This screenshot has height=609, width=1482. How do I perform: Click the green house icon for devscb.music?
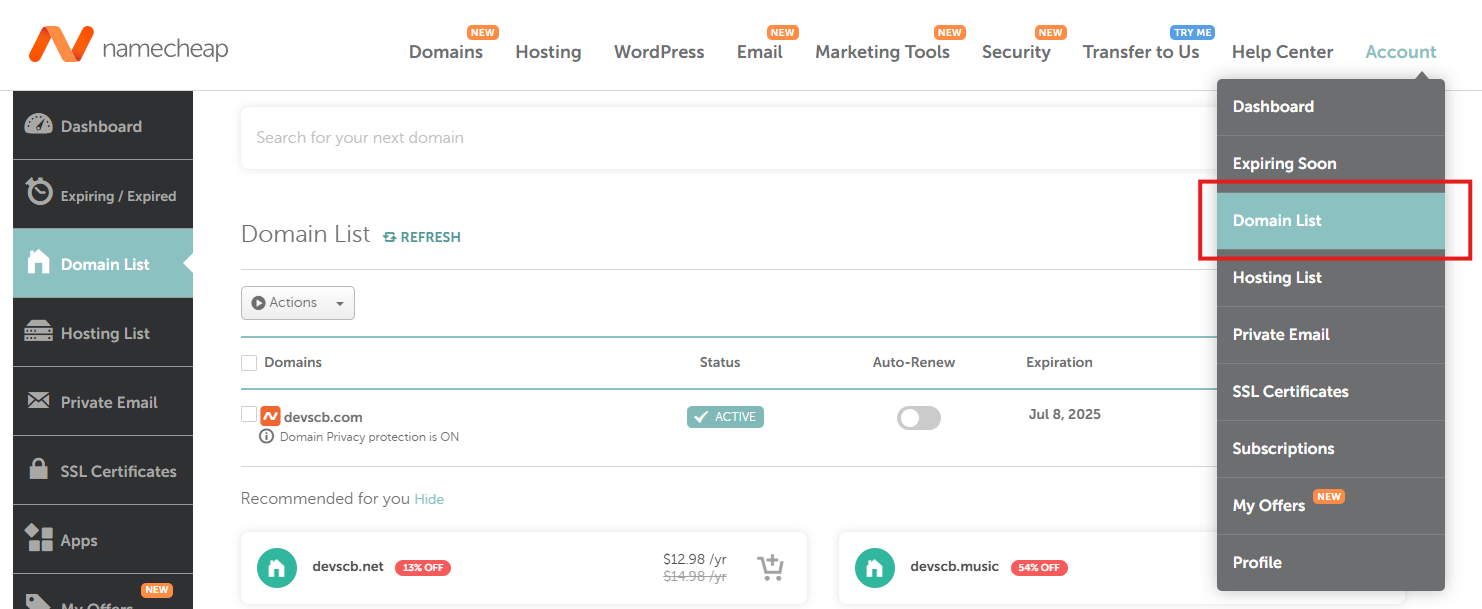click(874, 568)
